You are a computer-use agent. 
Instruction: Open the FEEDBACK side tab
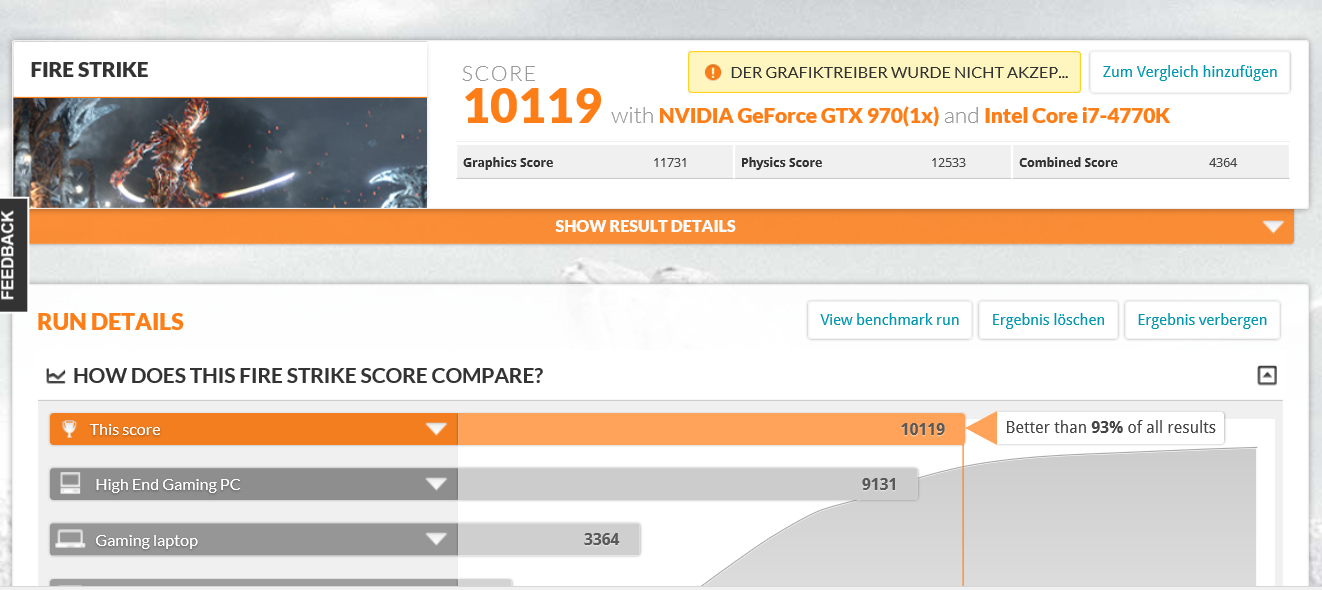(x=13, y=255)
